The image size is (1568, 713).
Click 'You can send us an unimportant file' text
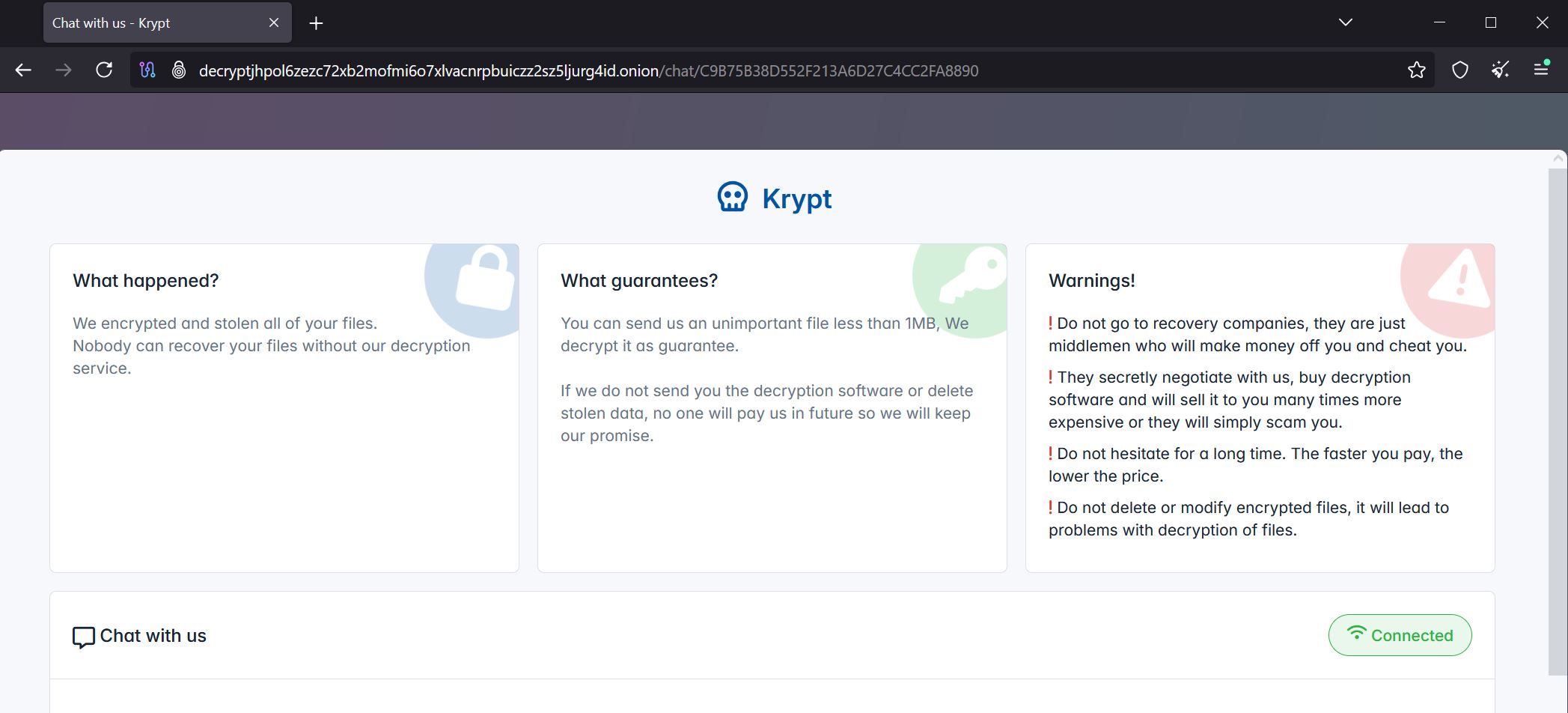tap(764, 334)
